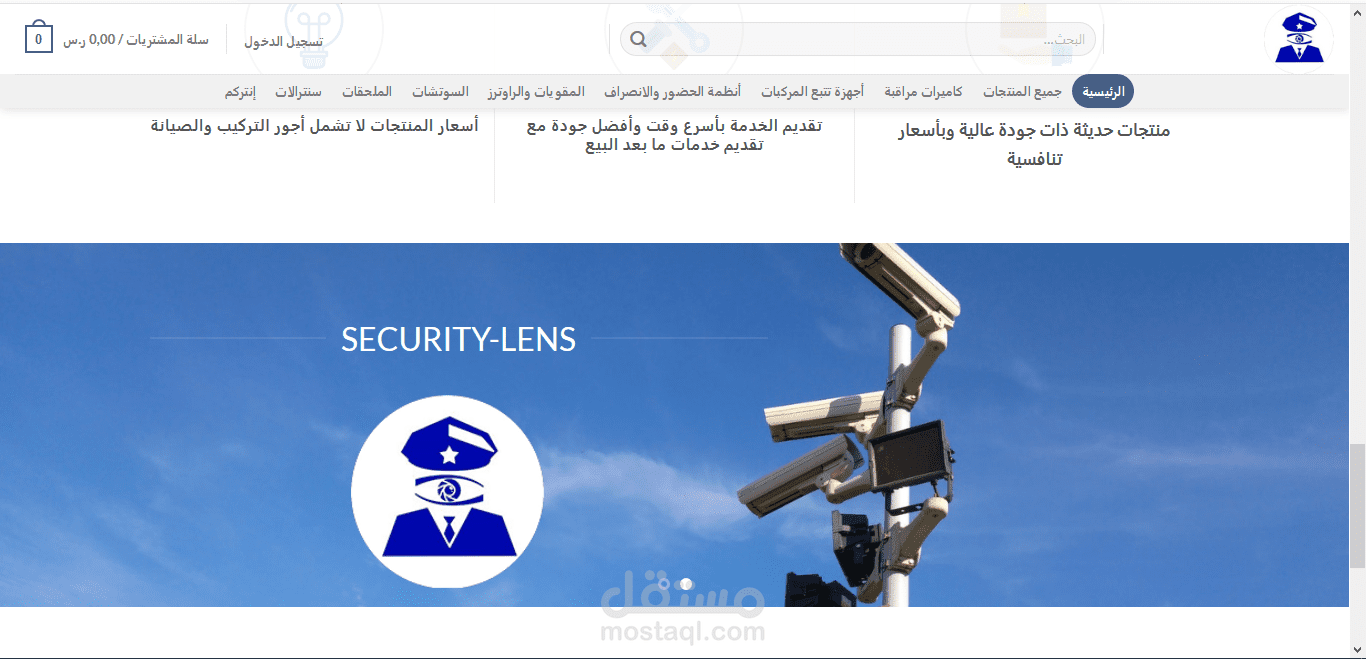Open المقويات والراوترز category
Screen dimensions: 1366x659
click(x=536, y=92)
